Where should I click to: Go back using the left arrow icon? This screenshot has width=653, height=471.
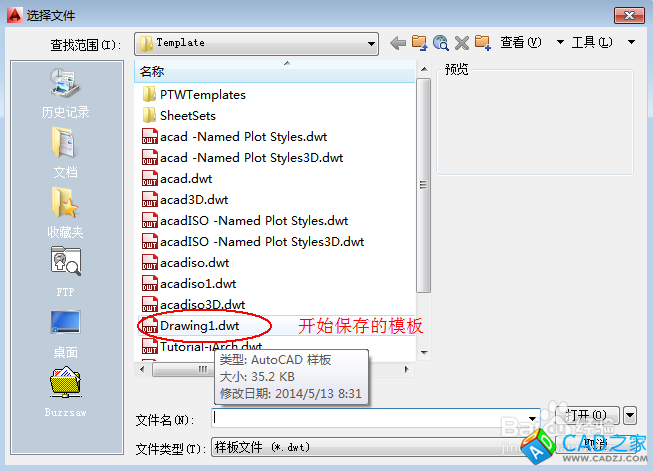[x=398, y=43]
